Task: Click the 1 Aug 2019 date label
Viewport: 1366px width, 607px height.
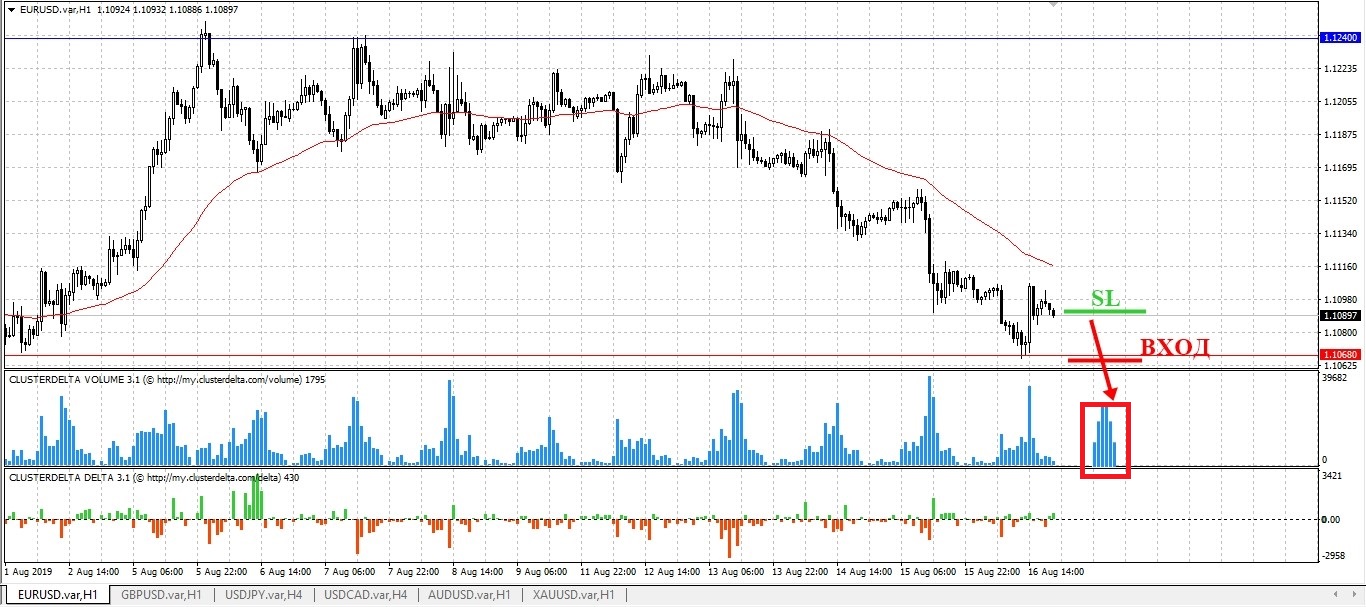Action: [x=28, y=573]
